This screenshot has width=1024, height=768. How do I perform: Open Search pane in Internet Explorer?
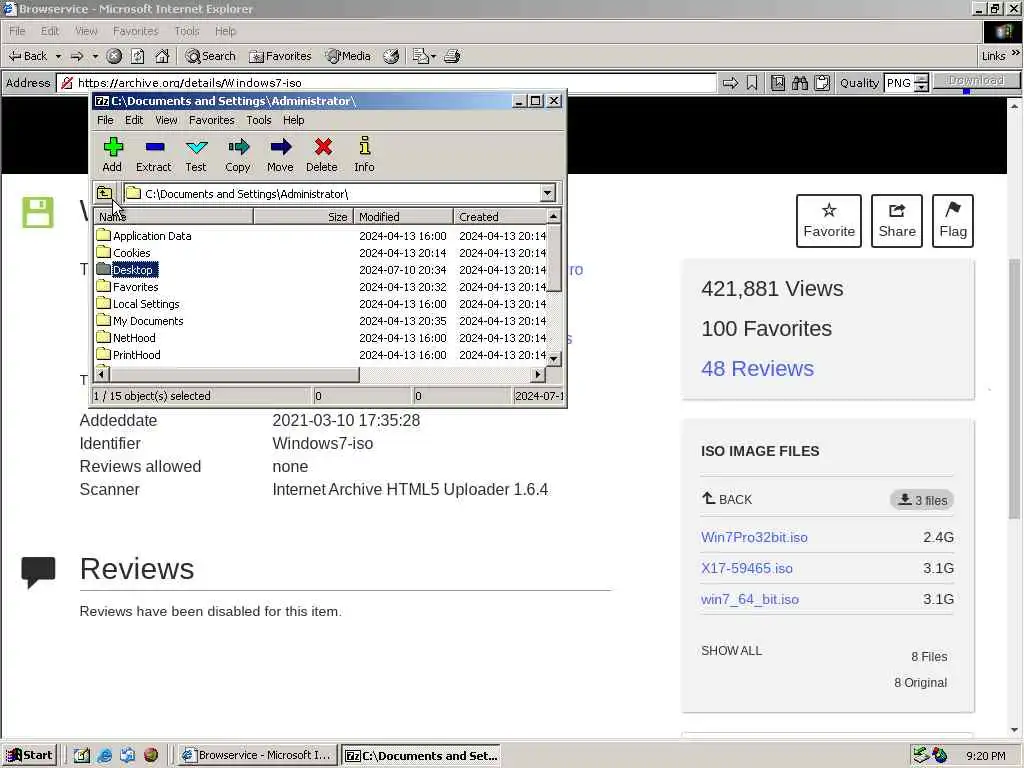210,56
